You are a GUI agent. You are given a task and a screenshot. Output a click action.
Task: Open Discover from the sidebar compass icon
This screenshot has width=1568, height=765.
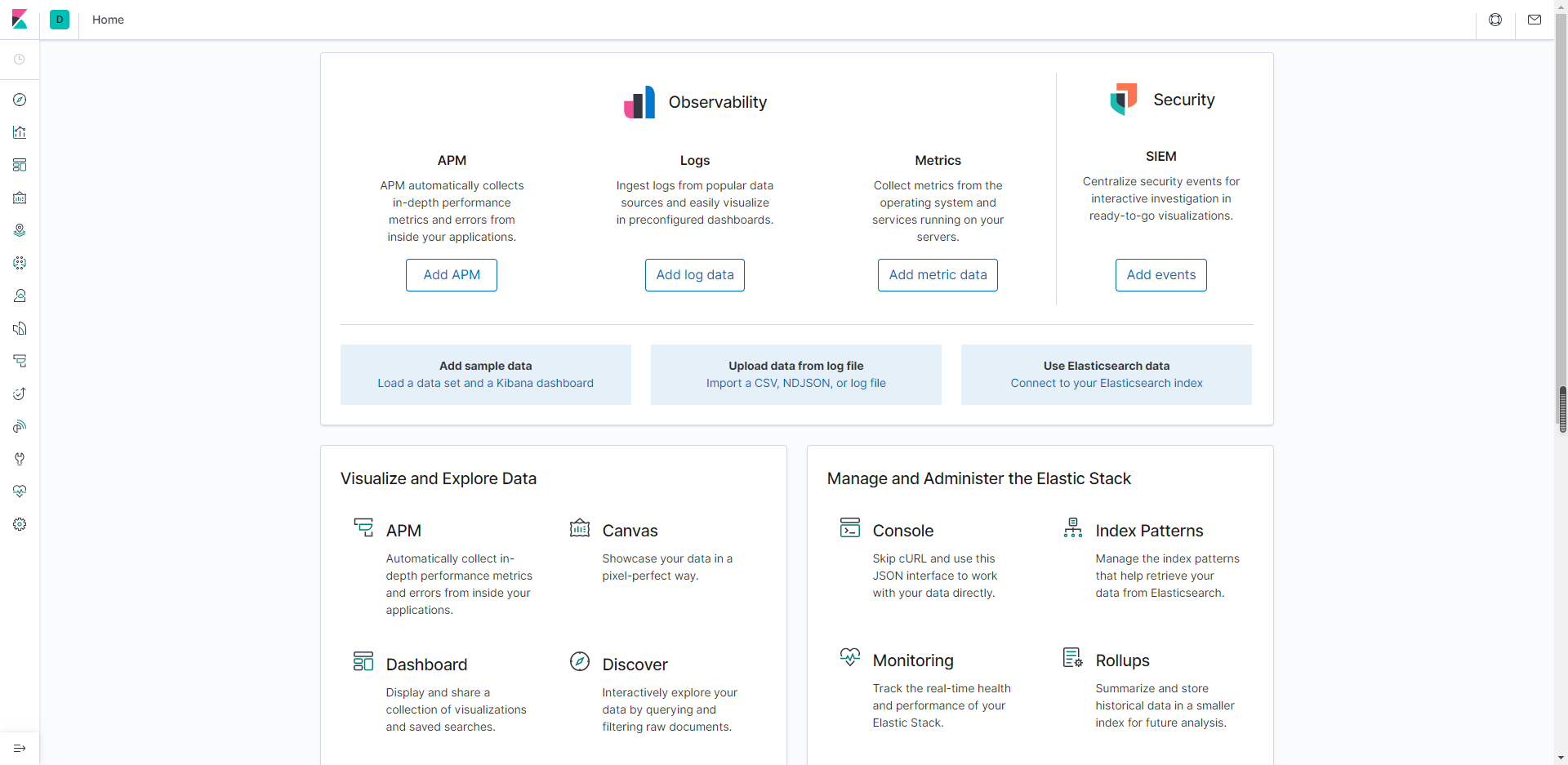tap(20, 100)
